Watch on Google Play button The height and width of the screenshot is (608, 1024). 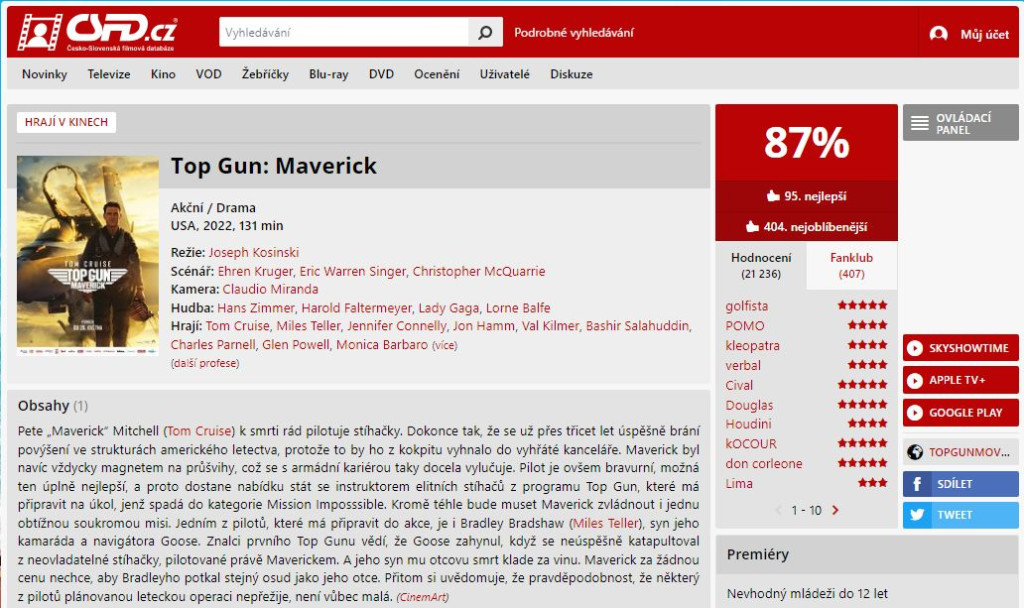[961, 413]
